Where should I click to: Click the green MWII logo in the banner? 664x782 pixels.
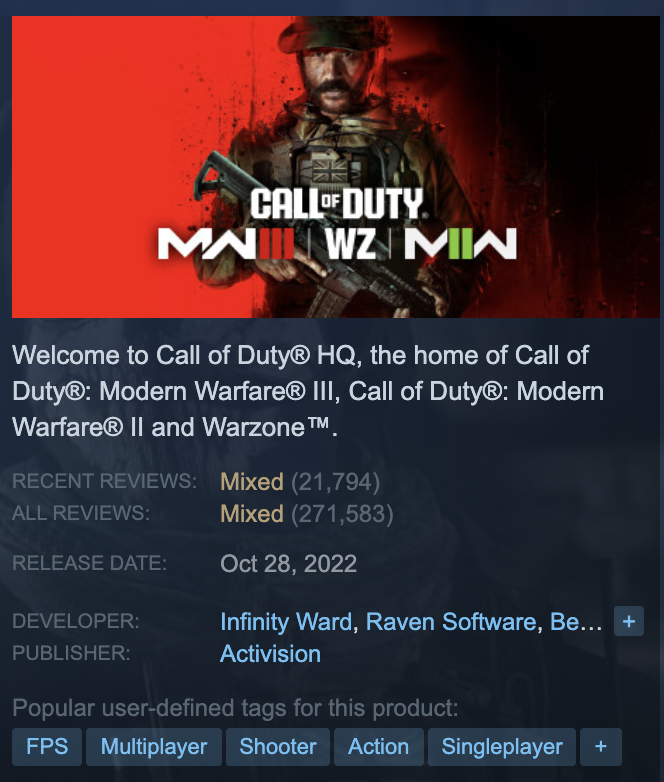[460, 243]
